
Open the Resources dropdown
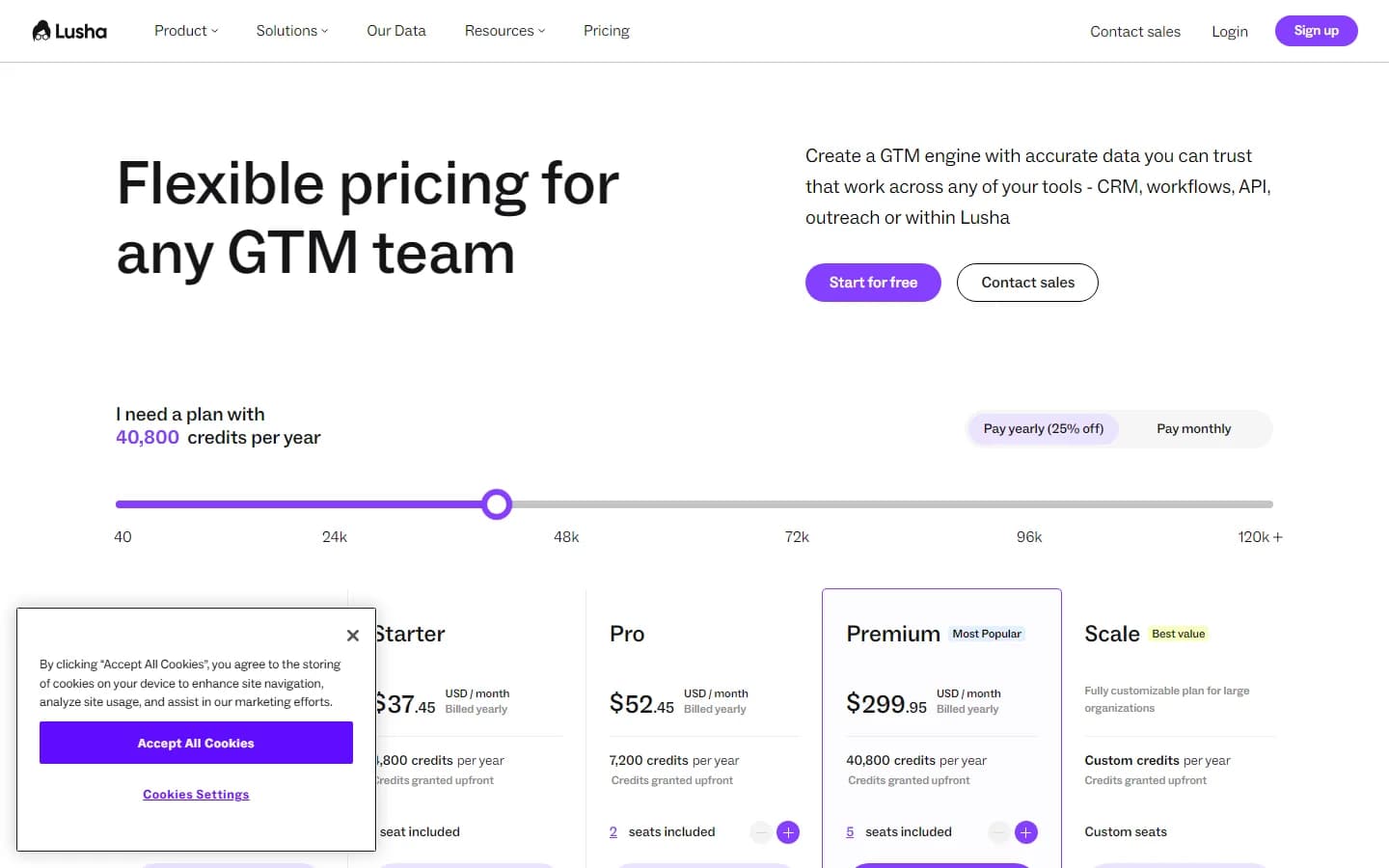504,30
